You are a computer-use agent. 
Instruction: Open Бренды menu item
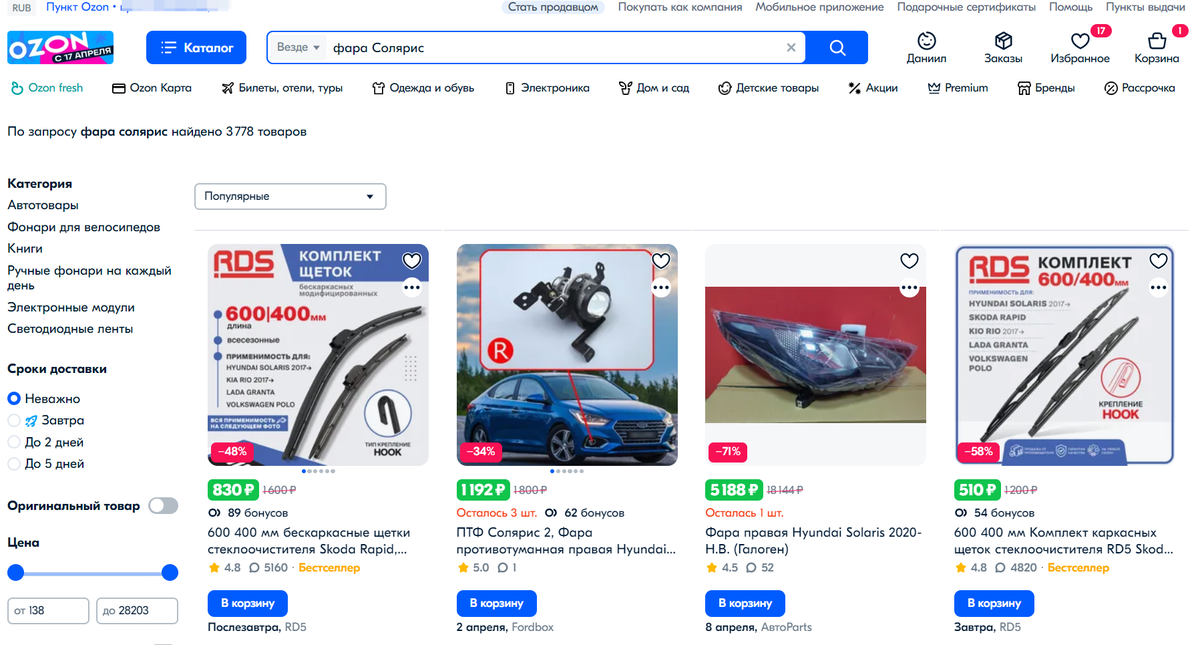(x=1046, y=88)
